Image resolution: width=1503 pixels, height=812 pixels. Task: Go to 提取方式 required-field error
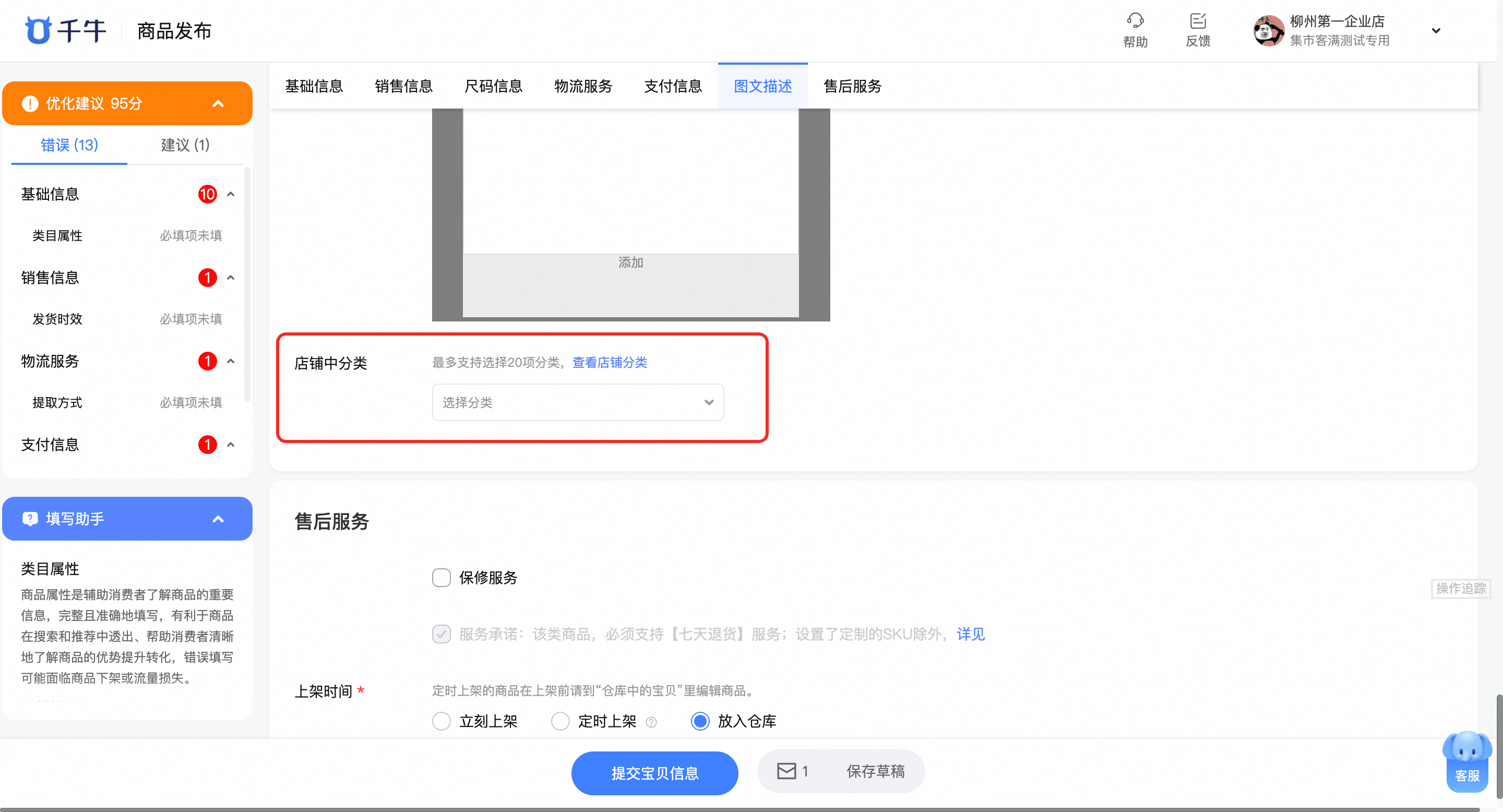tap(127, 402)
